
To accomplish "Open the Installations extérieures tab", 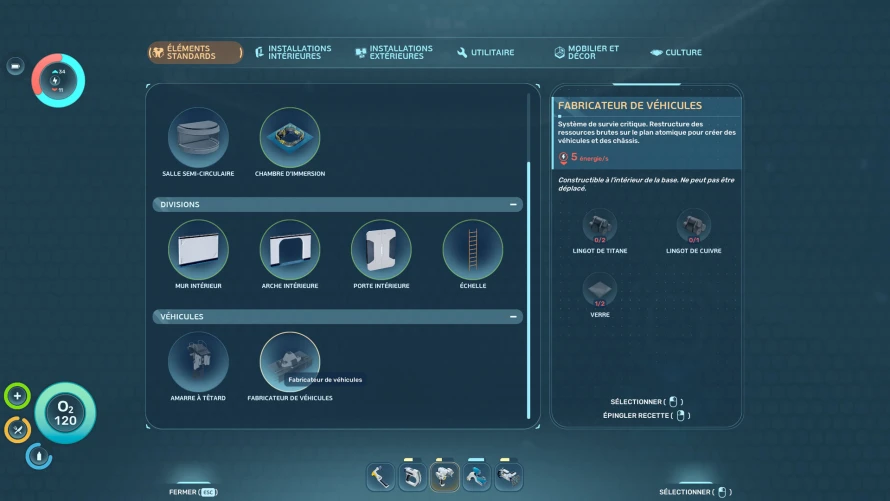I will 394,52.
